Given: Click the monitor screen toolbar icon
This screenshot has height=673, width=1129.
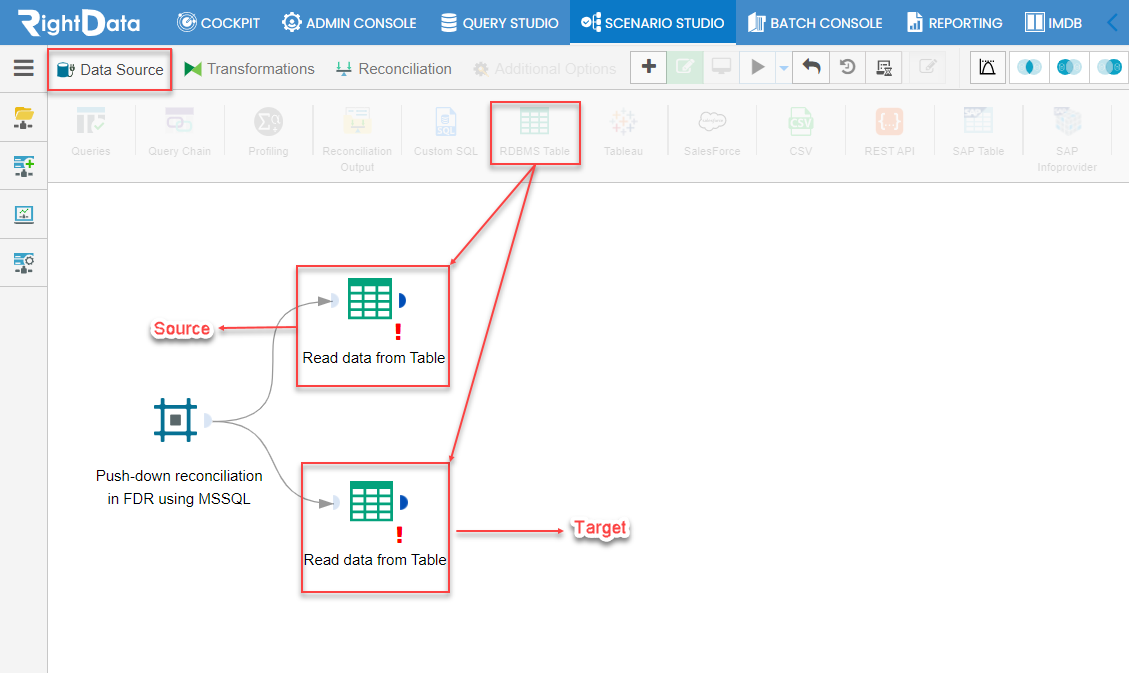Looking at the screenshot, I should point(721,67).
